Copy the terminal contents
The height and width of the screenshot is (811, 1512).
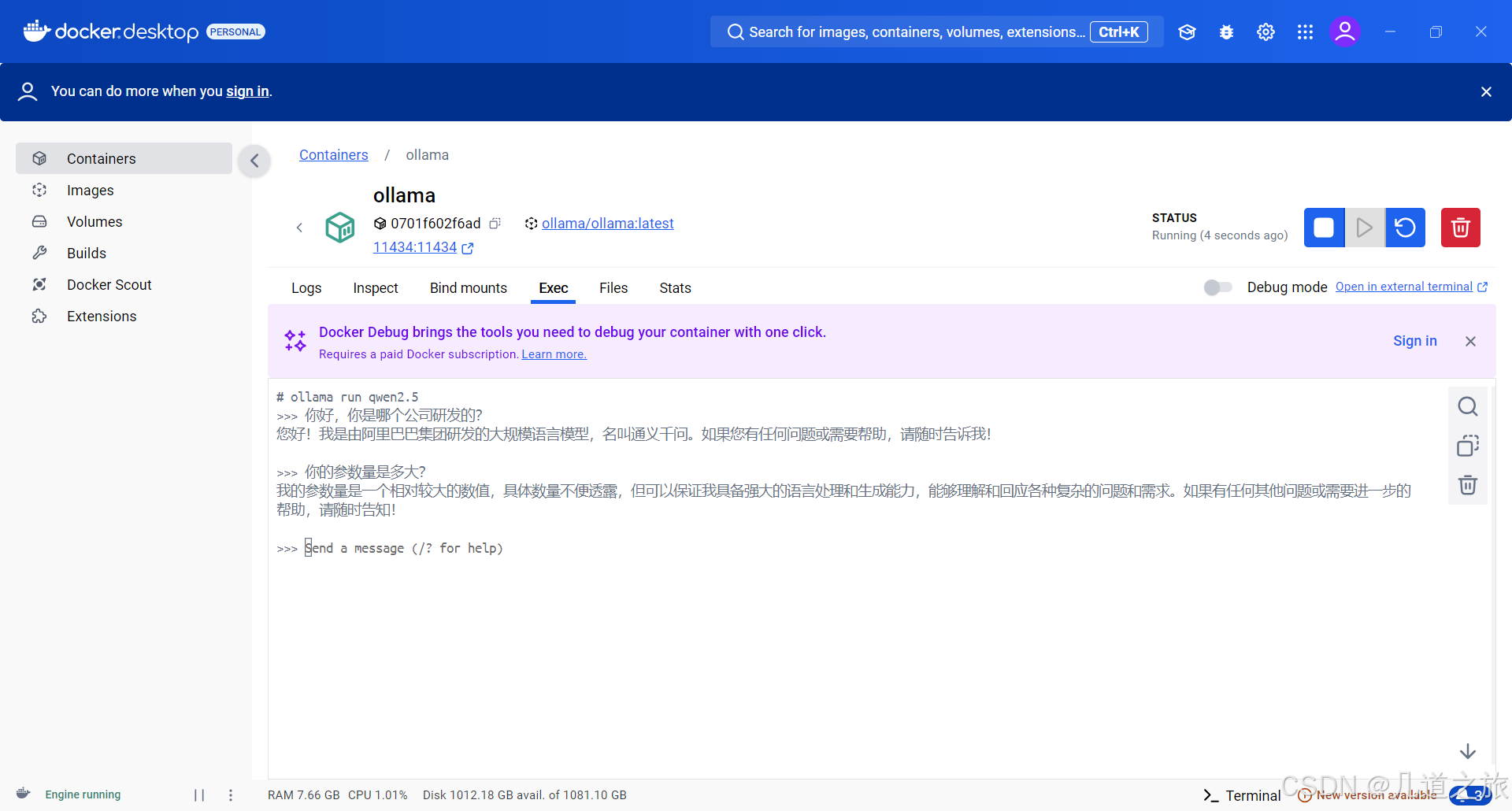(x=1467, y=446)
